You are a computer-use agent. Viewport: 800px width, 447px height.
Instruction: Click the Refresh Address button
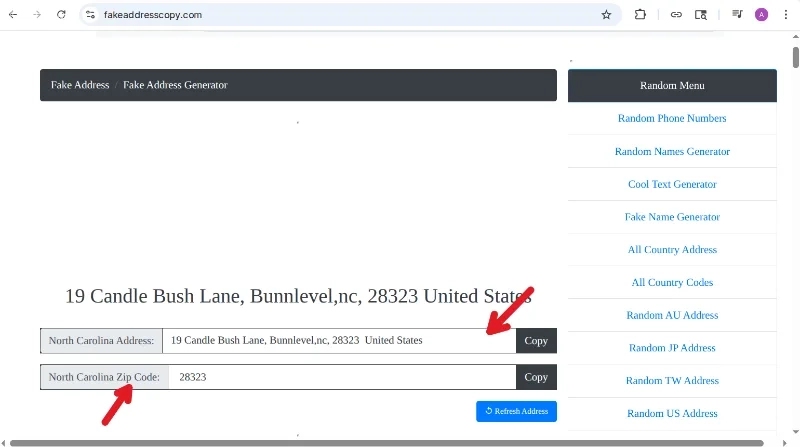pos(516,411)
